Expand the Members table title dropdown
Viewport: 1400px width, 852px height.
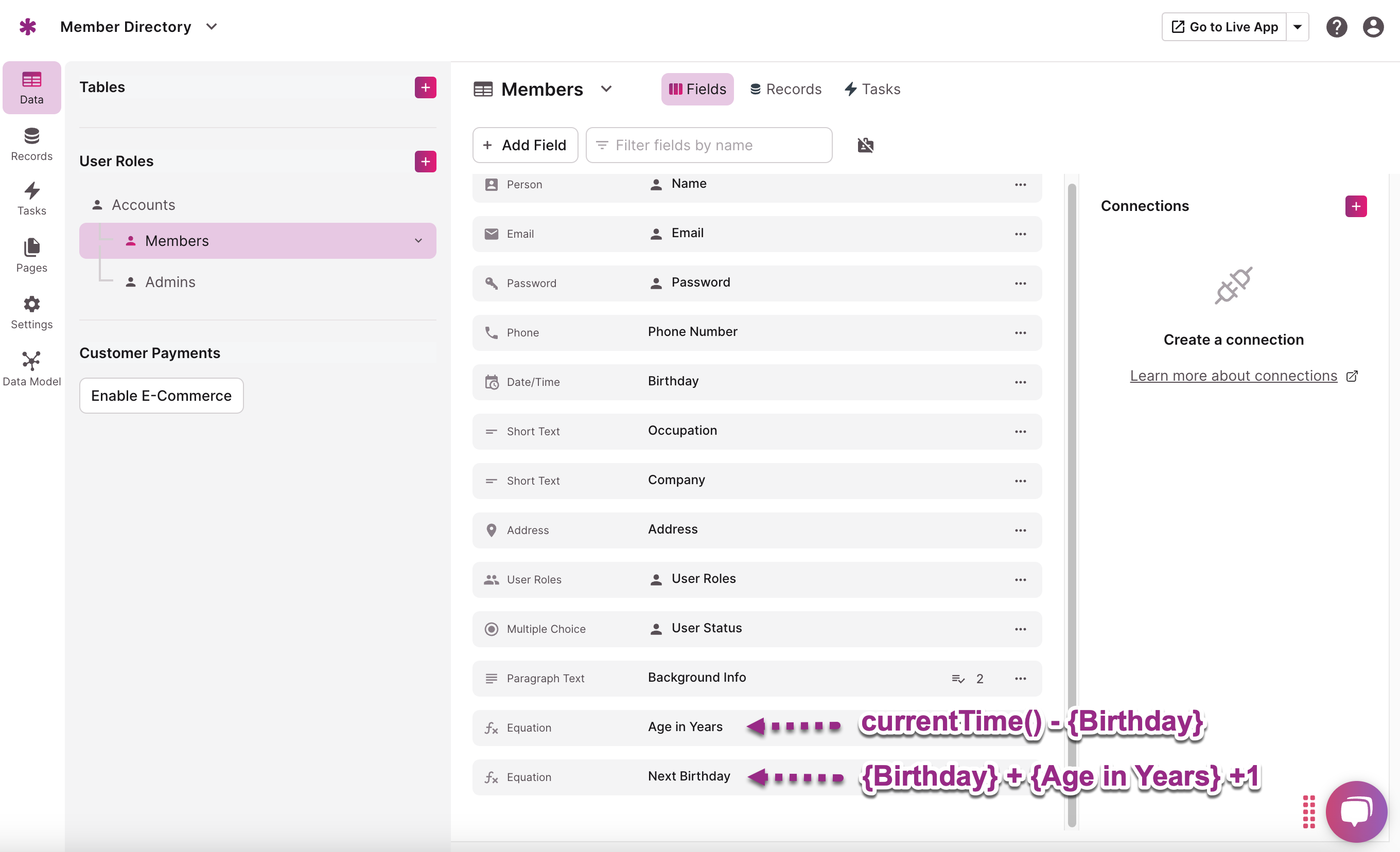pos(606,89)
